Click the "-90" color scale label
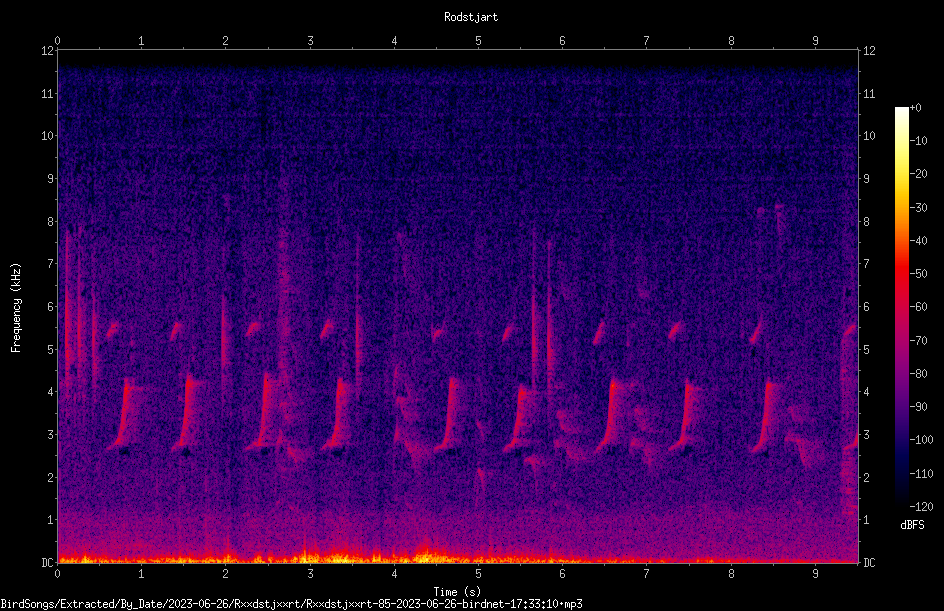Viewport: 944px width, 611px height. pos(918,407)
